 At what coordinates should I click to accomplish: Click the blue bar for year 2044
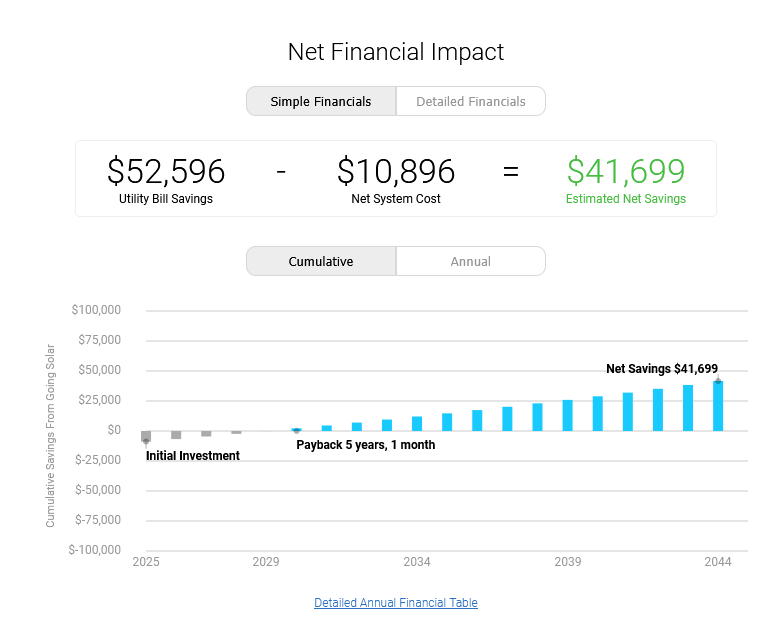pos(718,406)
